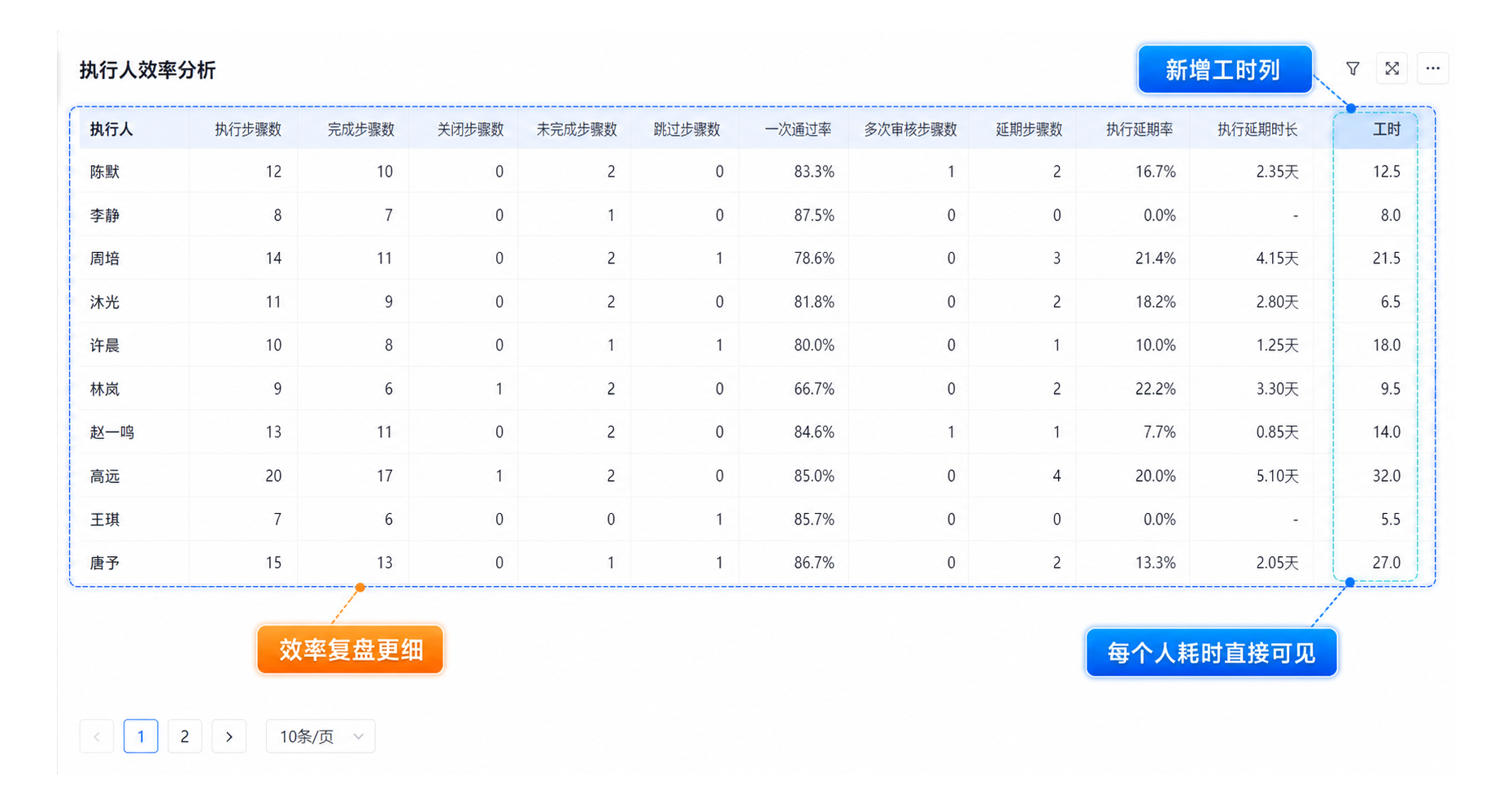Select page 2 in pagination
Image resolution: width=1512 pixels, height=804 pixels.
coord(185,737)
